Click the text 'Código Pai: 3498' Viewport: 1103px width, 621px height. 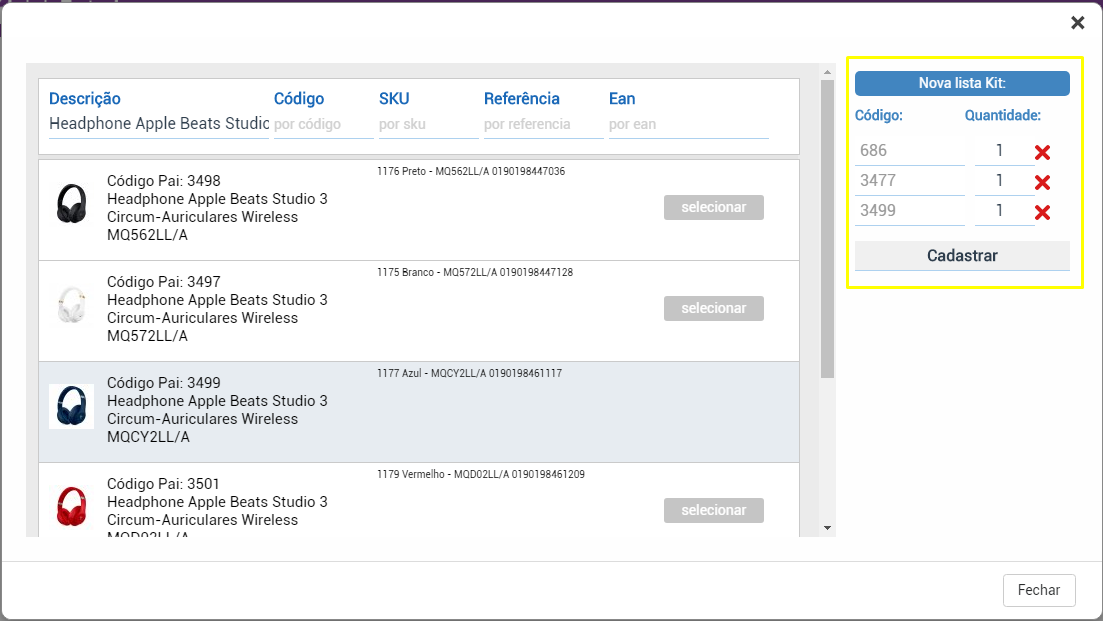[x=164, y=181]
